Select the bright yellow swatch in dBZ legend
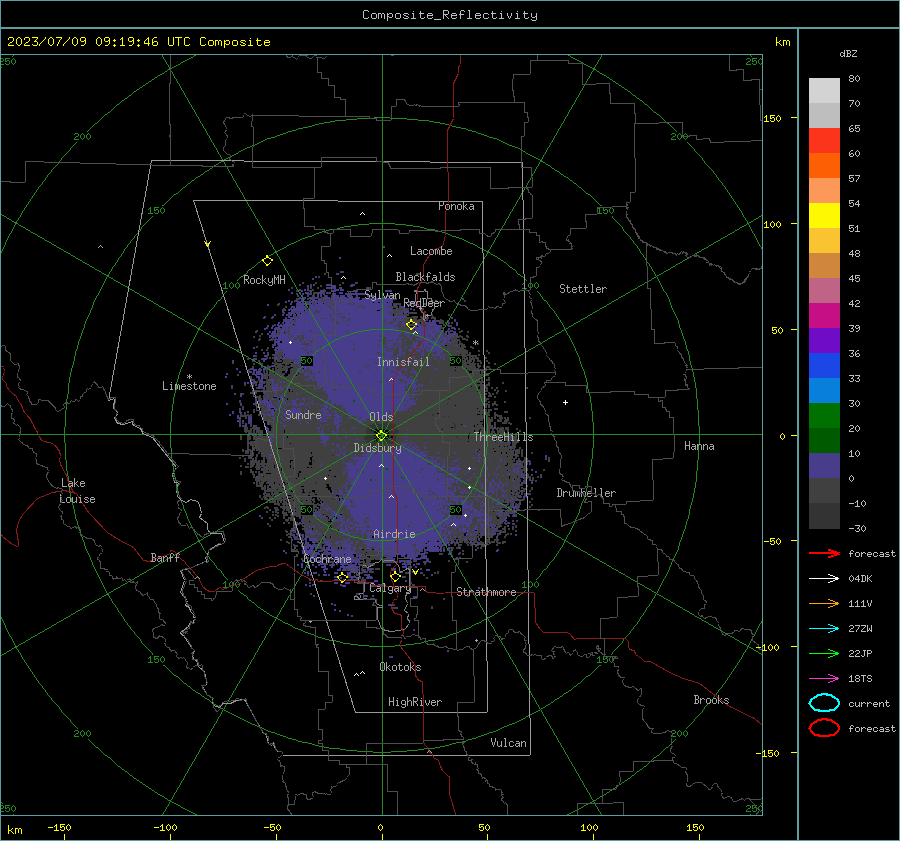This screenshot has width=900, height=841. click(824, 215)
